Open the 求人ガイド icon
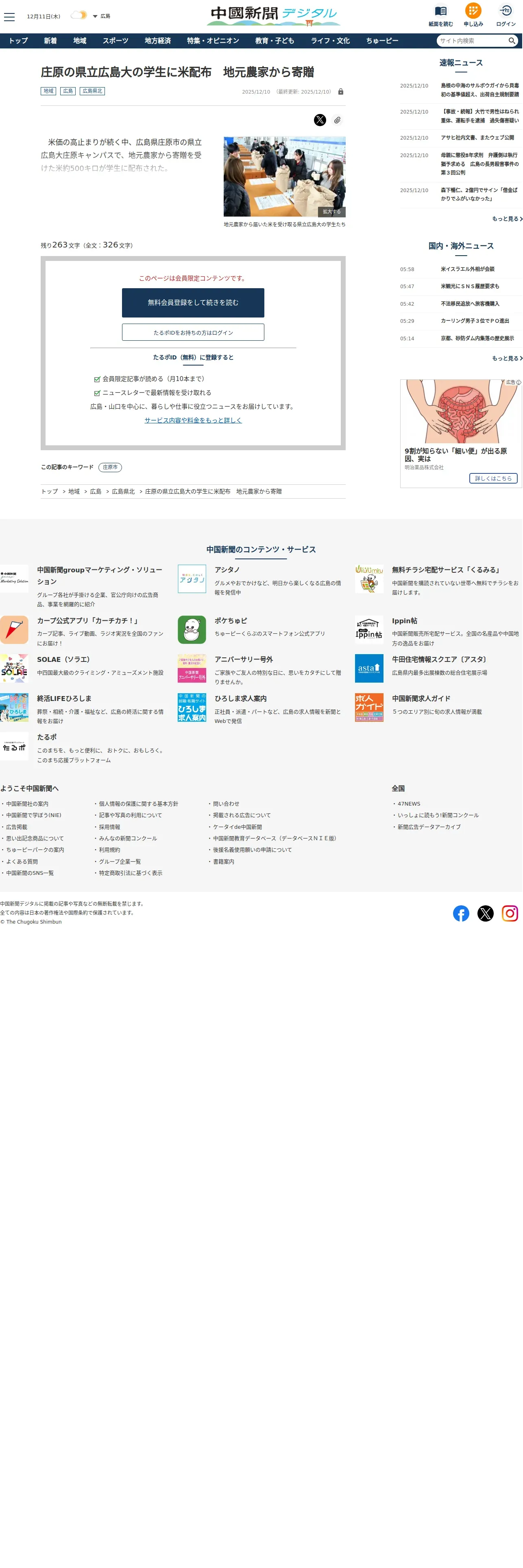Viewport: 523px width, 1568px height. tap(369, 708)
